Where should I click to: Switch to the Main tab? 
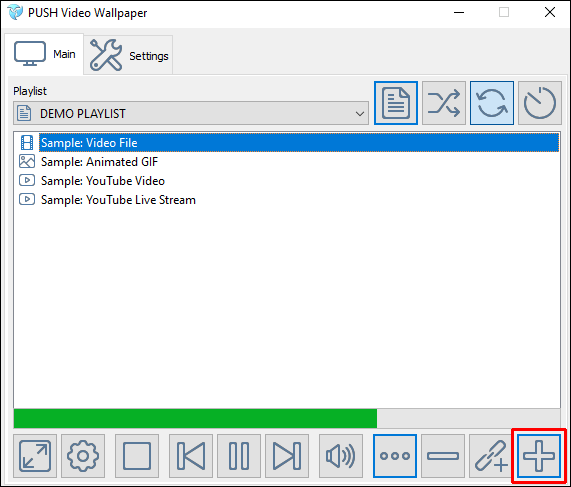click(x=44, y=54)
